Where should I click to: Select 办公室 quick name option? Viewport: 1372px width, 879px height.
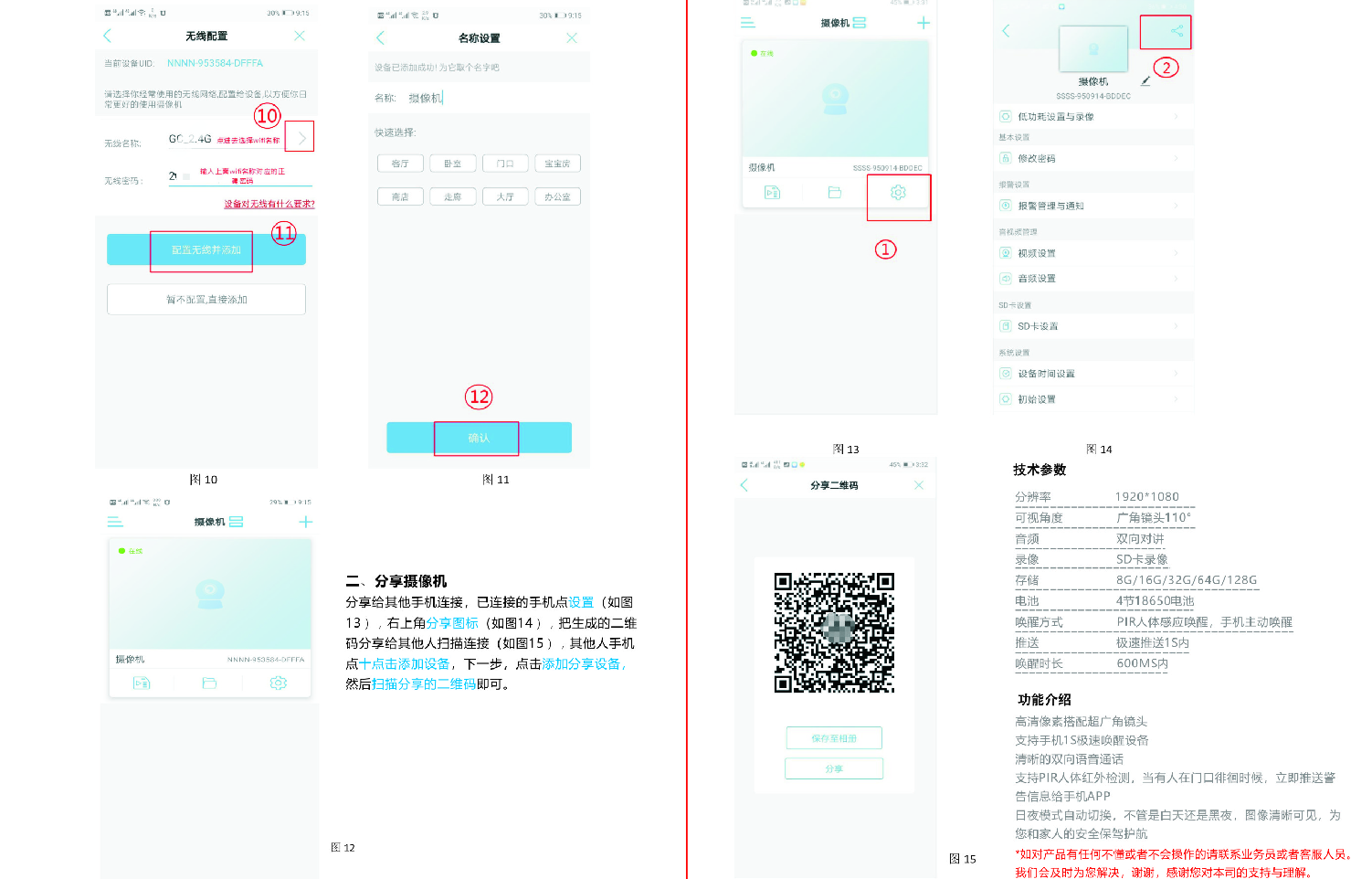pos(557,196)
